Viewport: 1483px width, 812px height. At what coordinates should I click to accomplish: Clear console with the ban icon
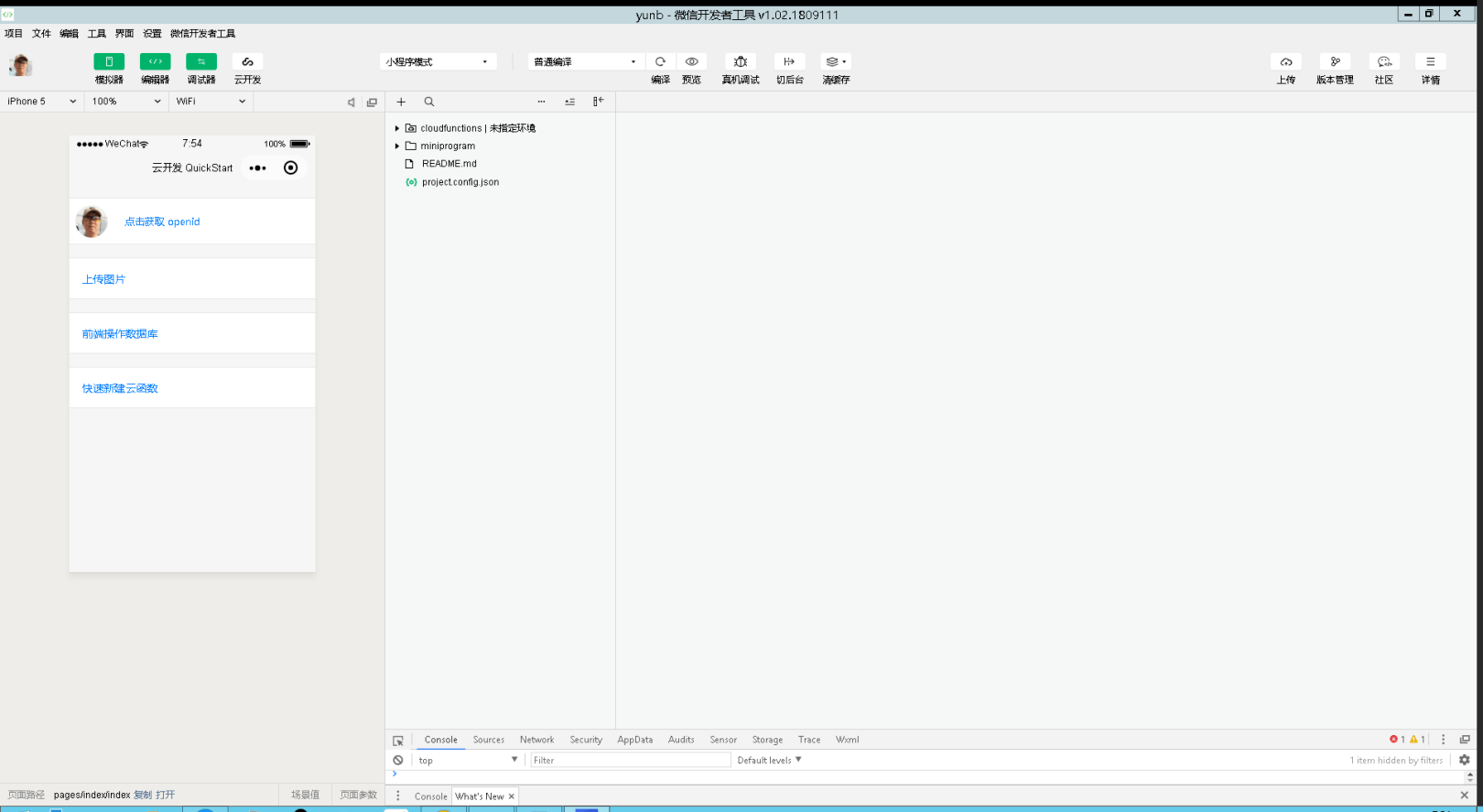(398, 760)
